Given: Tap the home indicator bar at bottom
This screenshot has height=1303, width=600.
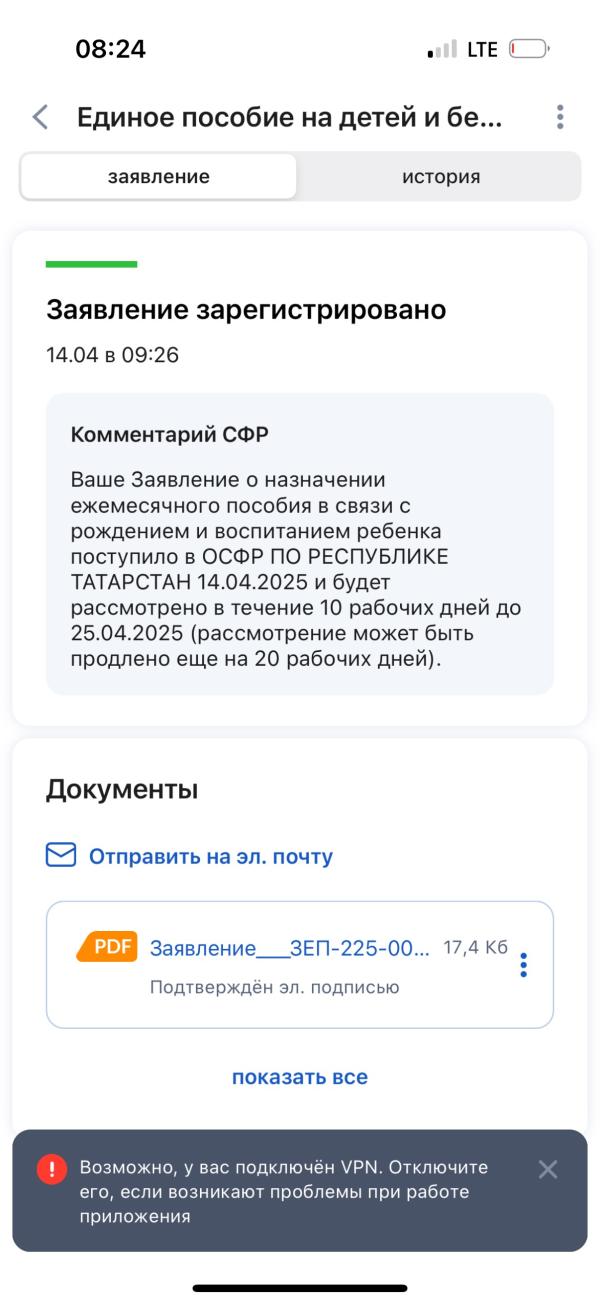Looking at the screenshot, I should (x=300, y=1288).
